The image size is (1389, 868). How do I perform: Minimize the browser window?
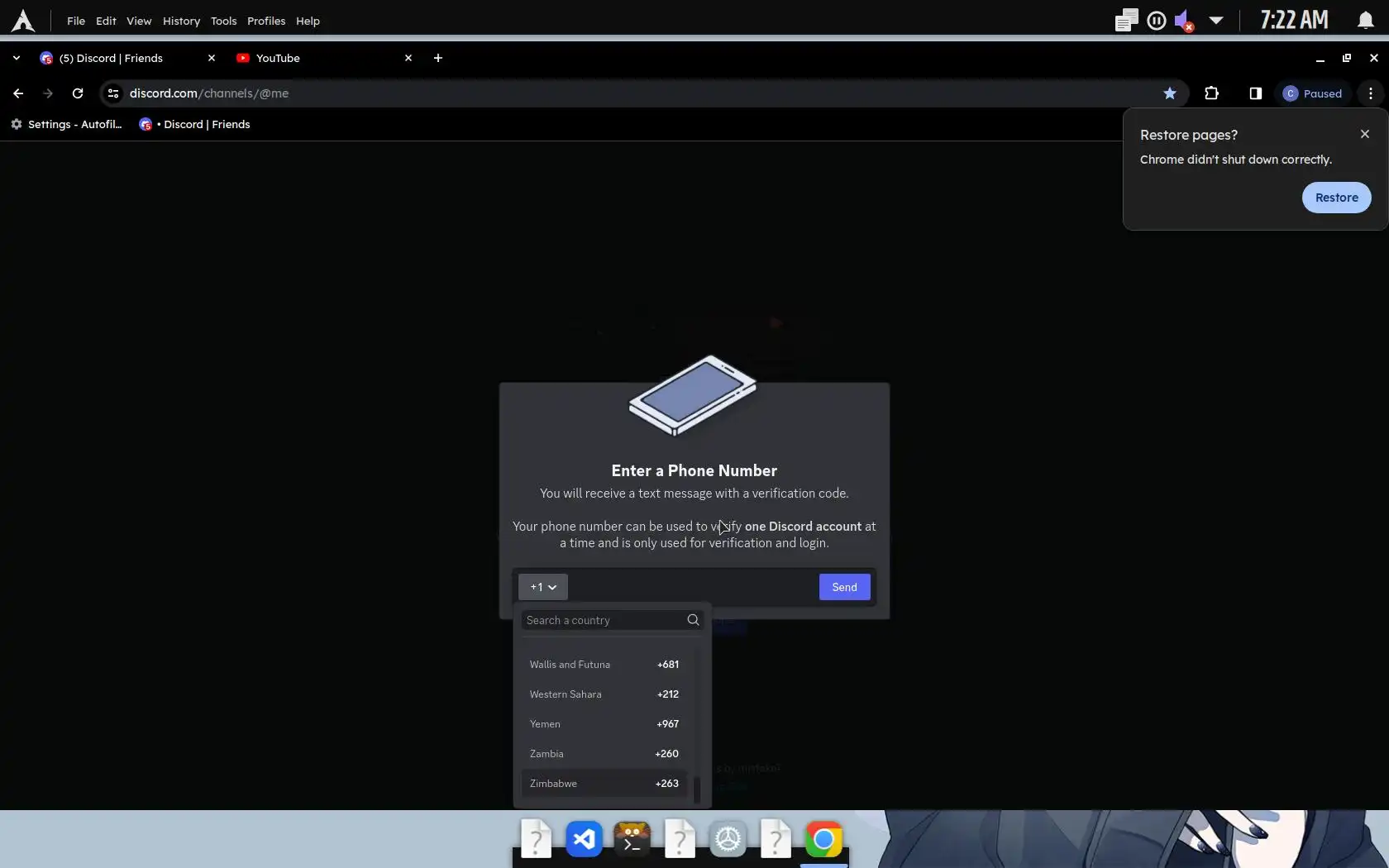(1320, 58)
